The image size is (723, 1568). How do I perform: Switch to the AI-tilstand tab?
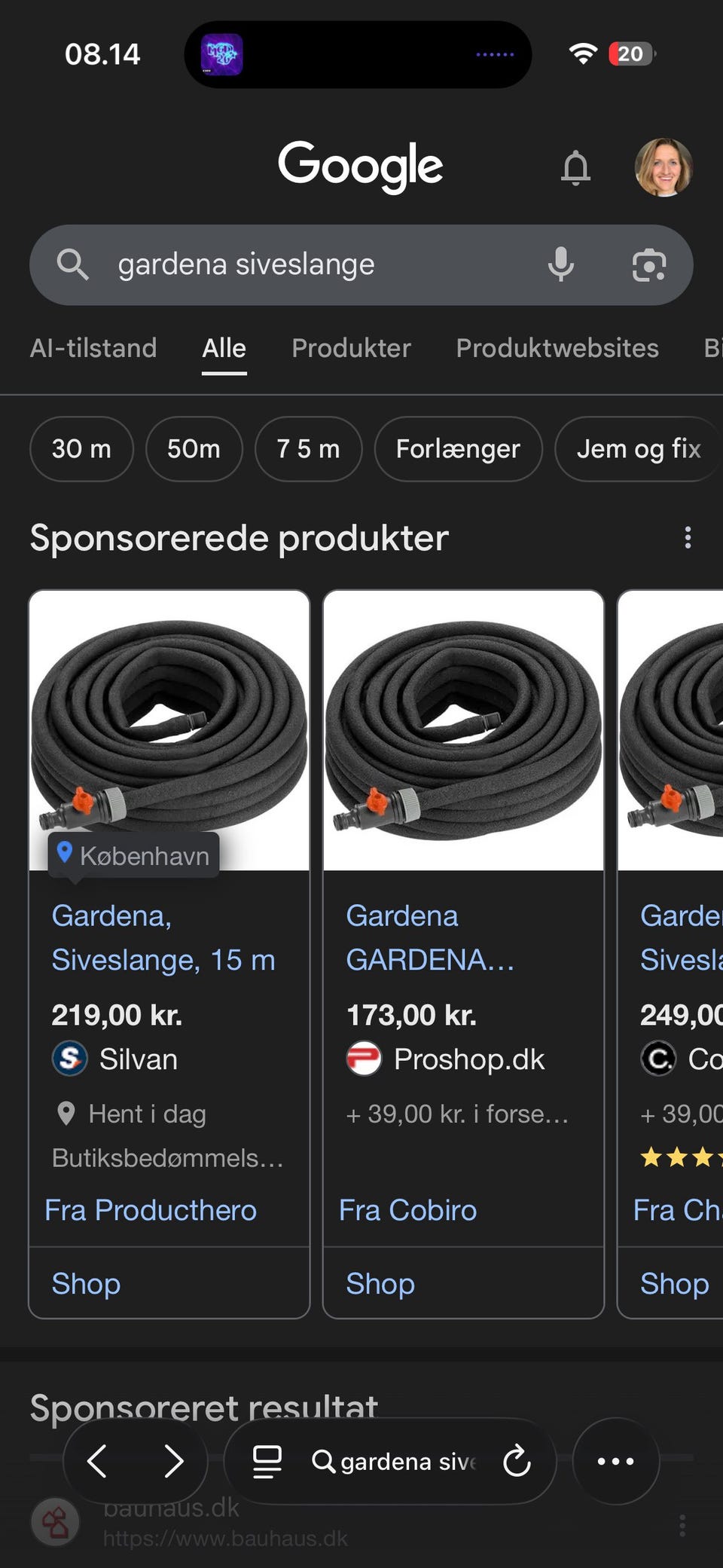pyautogui.click(x=93, y=348)
